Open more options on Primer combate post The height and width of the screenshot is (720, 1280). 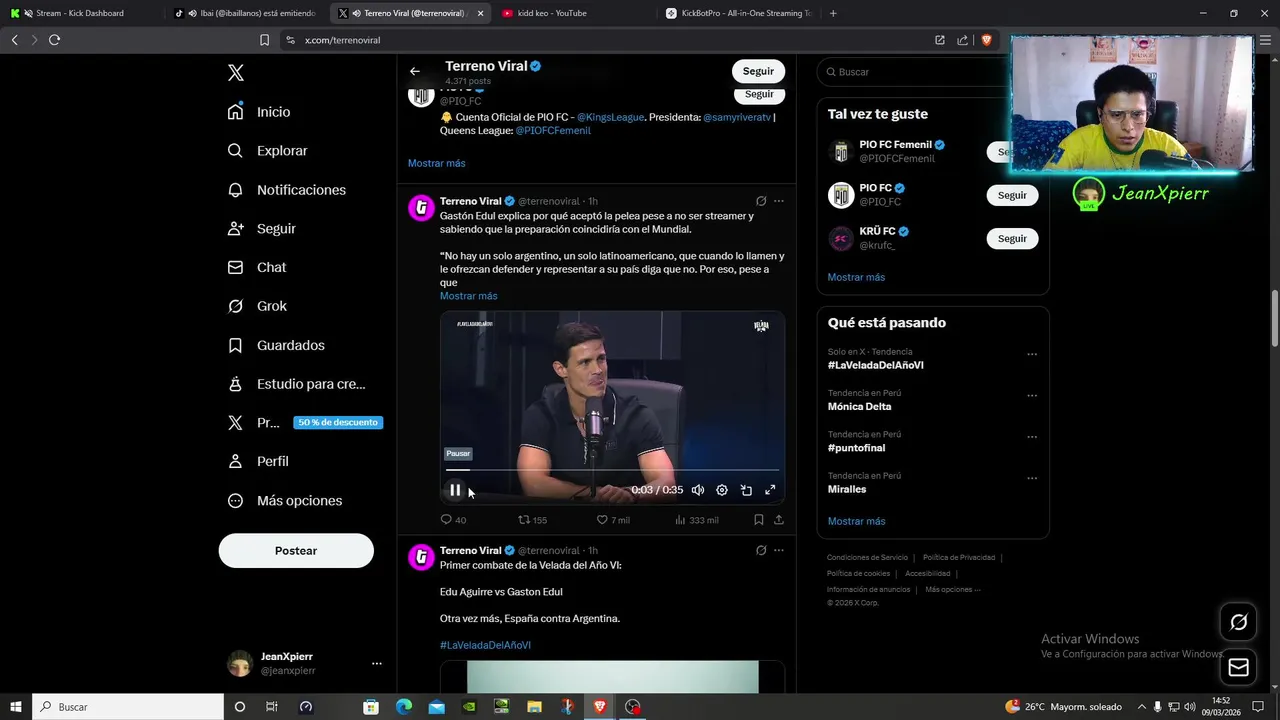tap(779, 550)
